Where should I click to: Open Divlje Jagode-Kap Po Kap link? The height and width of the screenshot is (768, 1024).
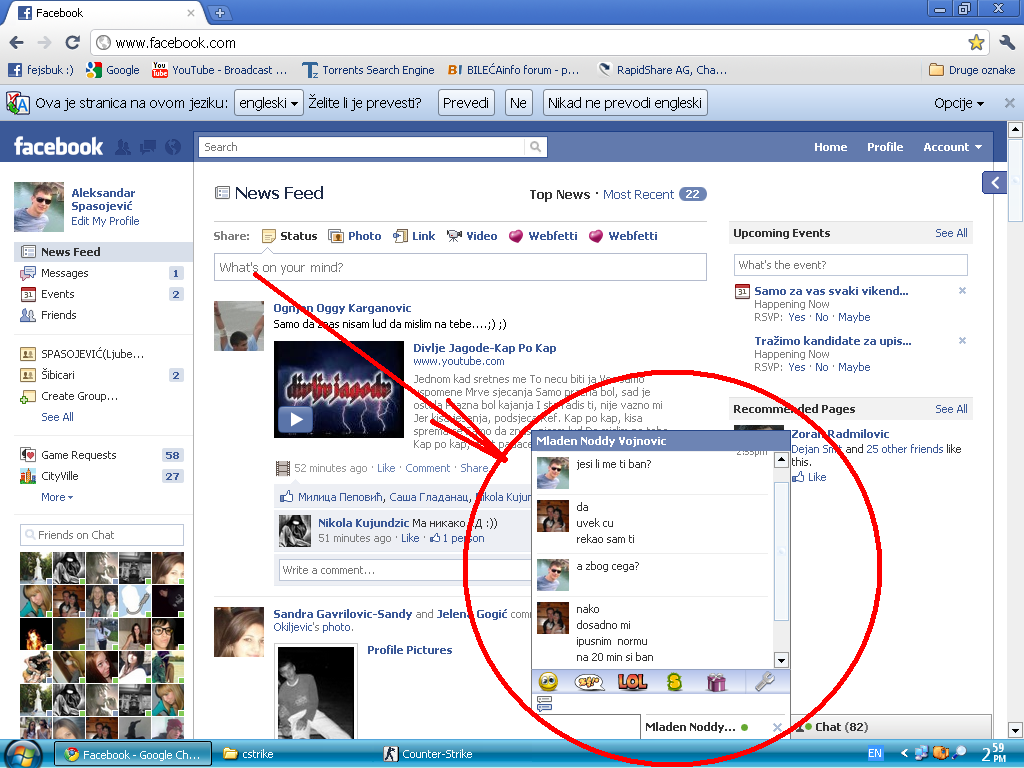[485, 347]
